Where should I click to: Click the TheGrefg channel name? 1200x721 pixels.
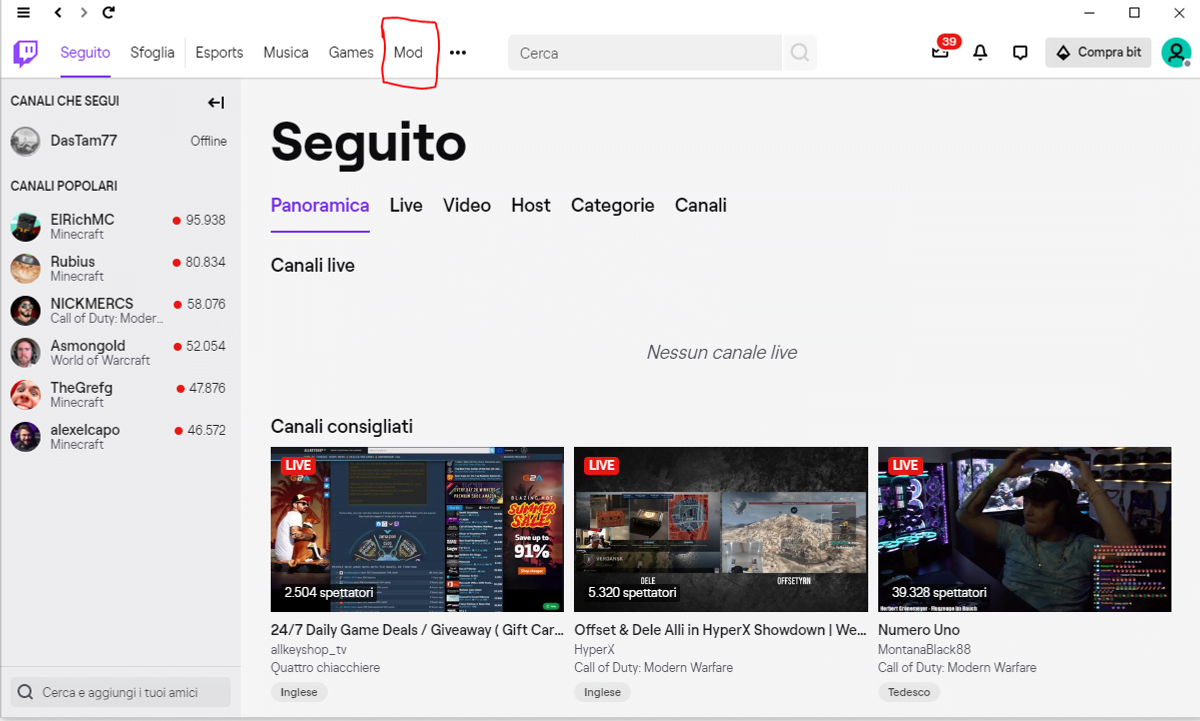[82, 388]
